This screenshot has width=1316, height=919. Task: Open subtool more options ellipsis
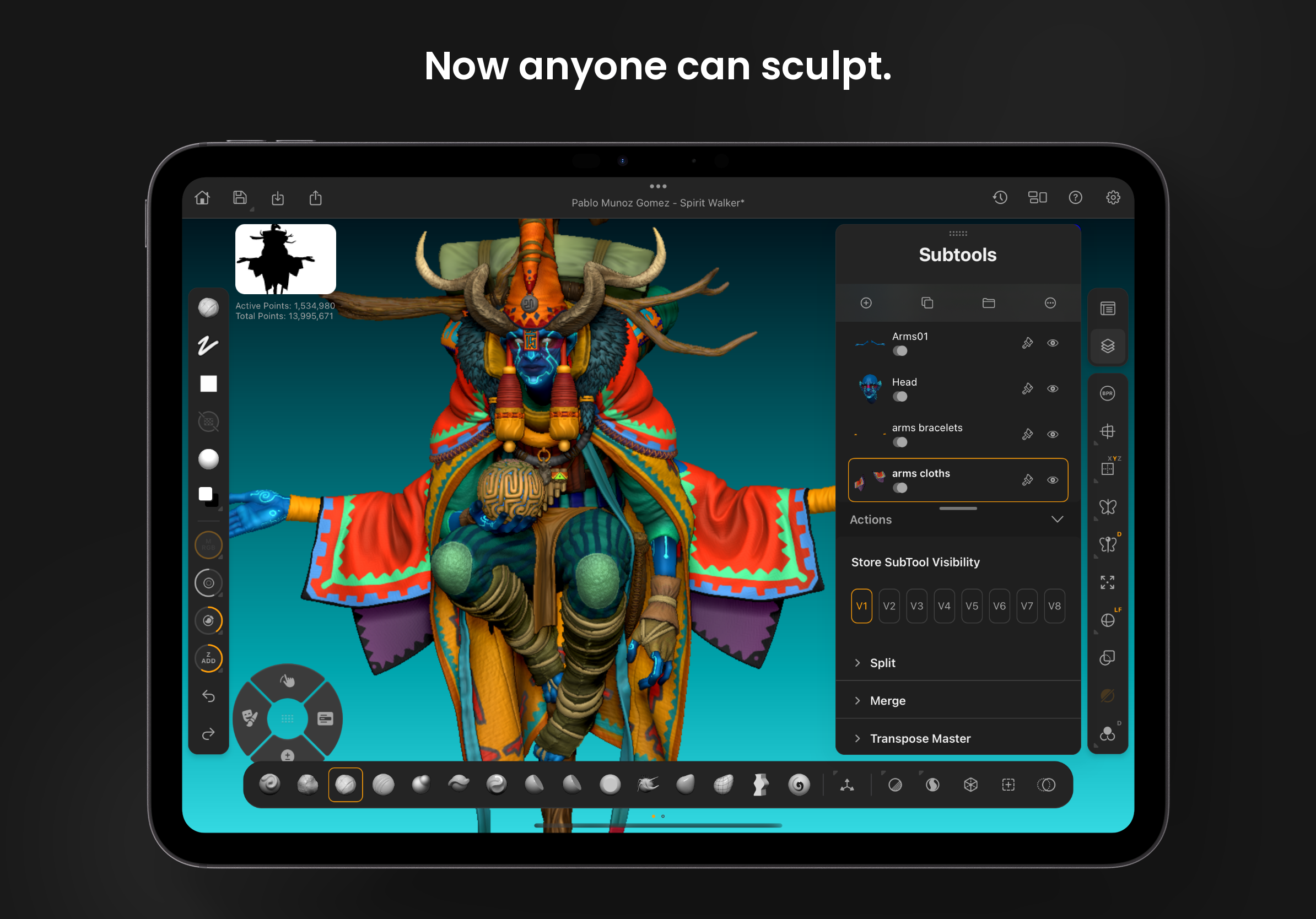1050,302
